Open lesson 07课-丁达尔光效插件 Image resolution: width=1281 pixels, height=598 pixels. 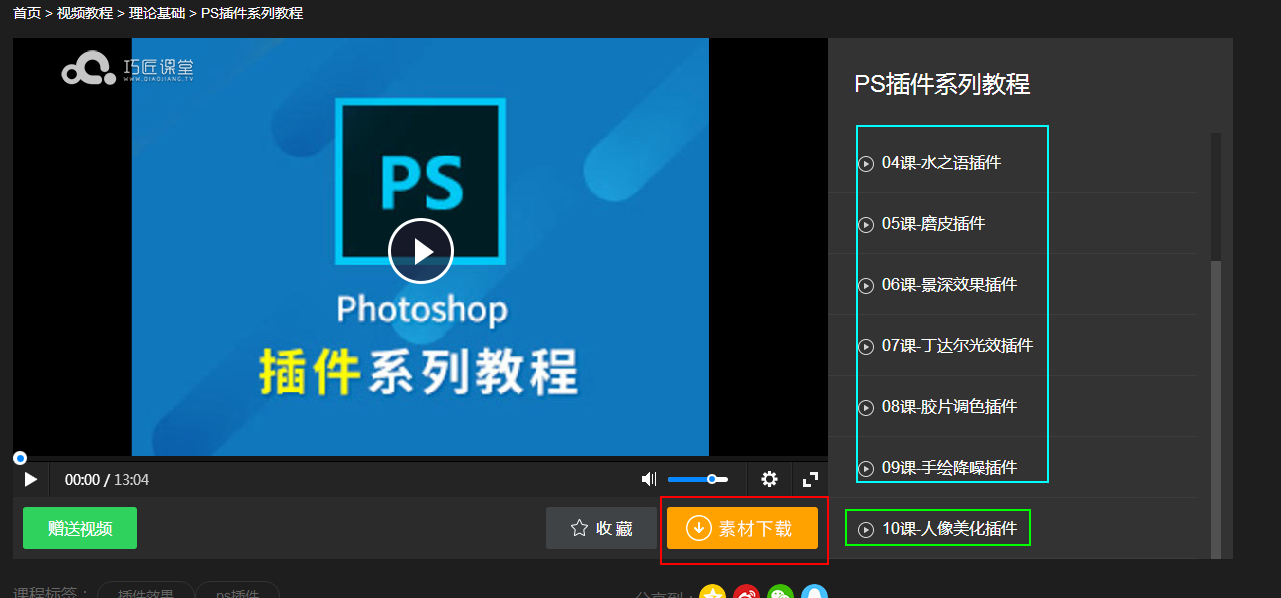click(x=957, y=346)
